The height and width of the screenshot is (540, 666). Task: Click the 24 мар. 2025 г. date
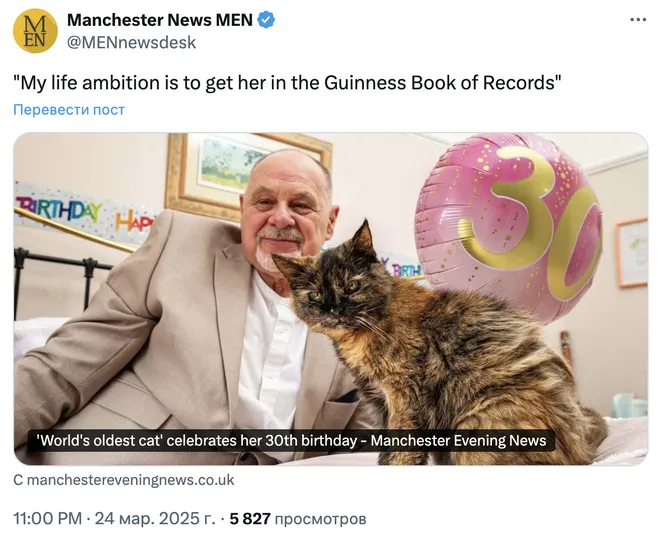tap(155, 519)
